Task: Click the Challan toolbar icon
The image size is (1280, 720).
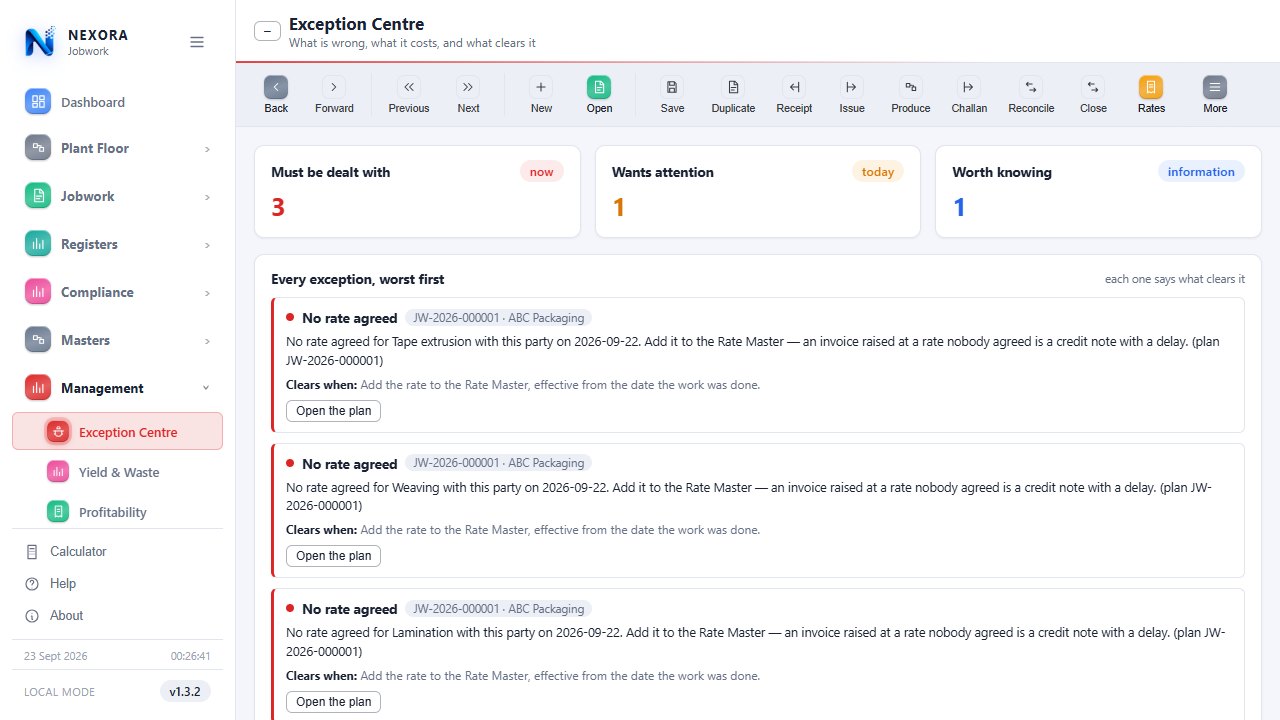Action: coord(968,87)
